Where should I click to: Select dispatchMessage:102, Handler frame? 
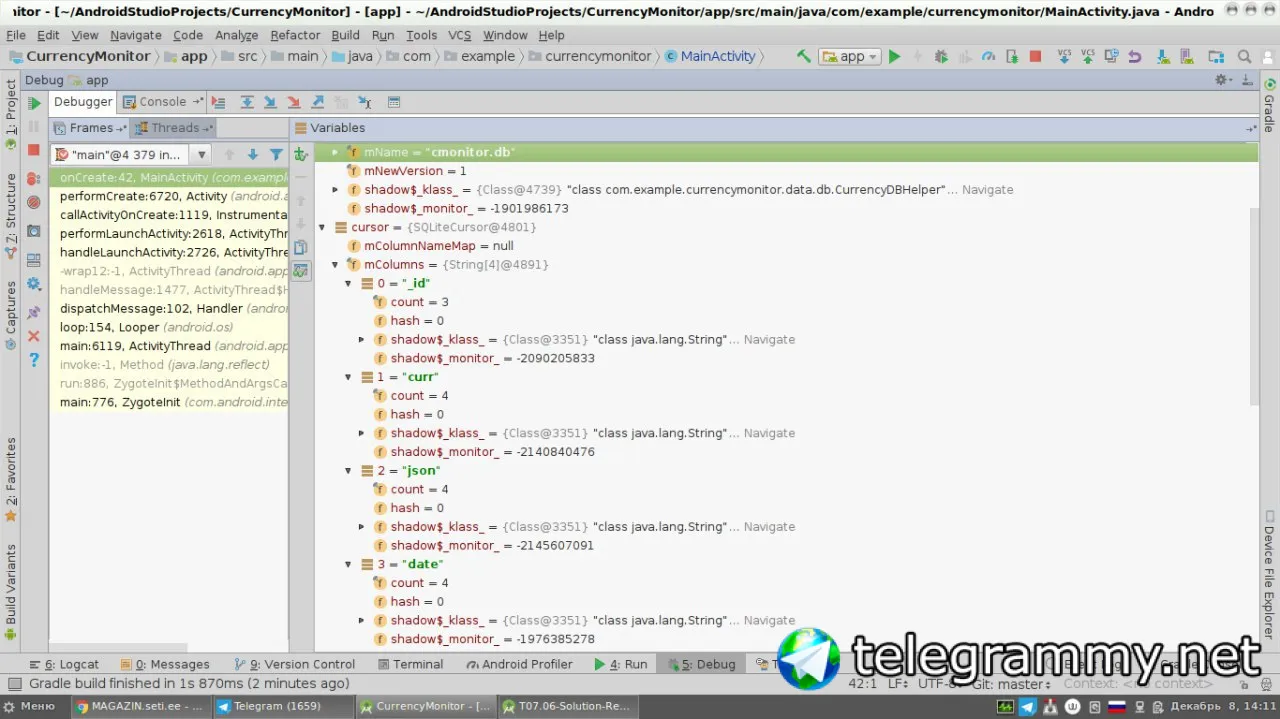[169, 309]
